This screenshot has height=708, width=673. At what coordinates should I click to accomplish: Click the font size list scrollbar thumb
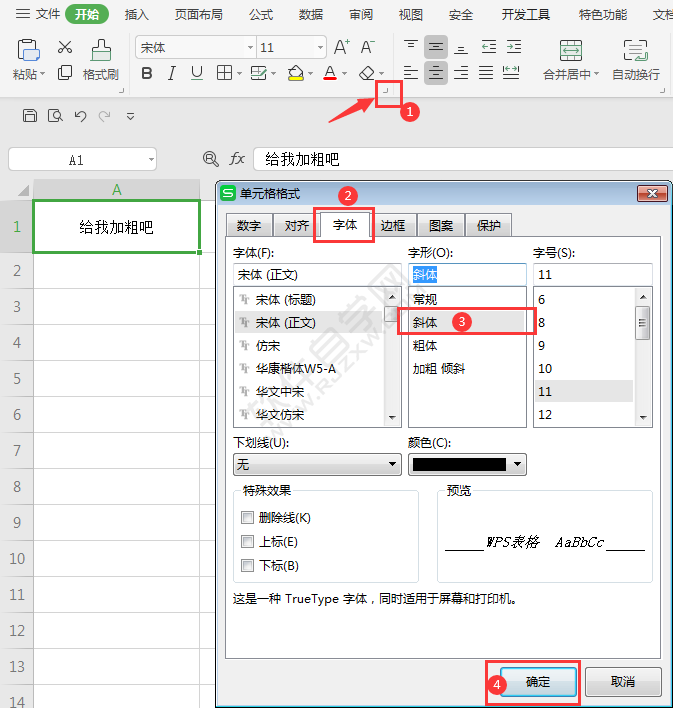pos(642,323)
